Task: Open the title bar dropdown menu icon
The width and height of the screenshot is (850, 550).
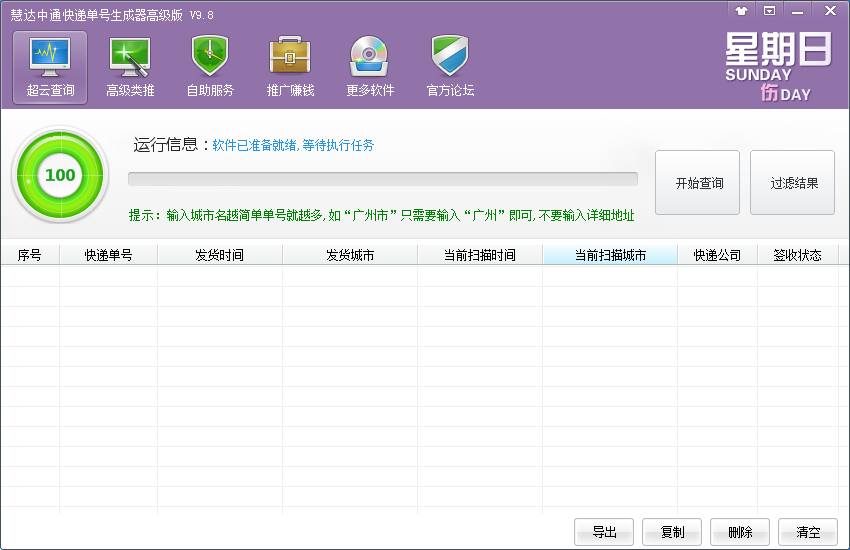Action: pyautogui.click(x=769, y=11)
